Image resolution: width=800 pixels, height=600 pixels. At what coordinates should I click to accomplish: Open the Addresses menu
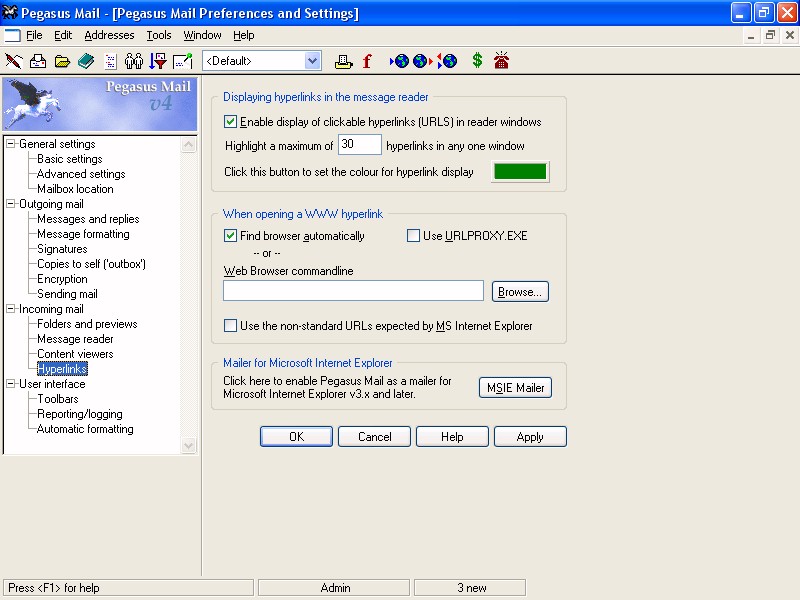109,35
